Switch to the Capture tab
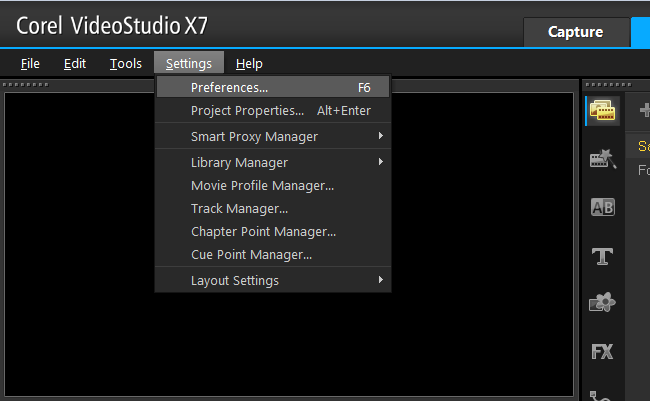The height and width of the screenshot is (401, 650). pyautogui.click(x=576, y=32)
